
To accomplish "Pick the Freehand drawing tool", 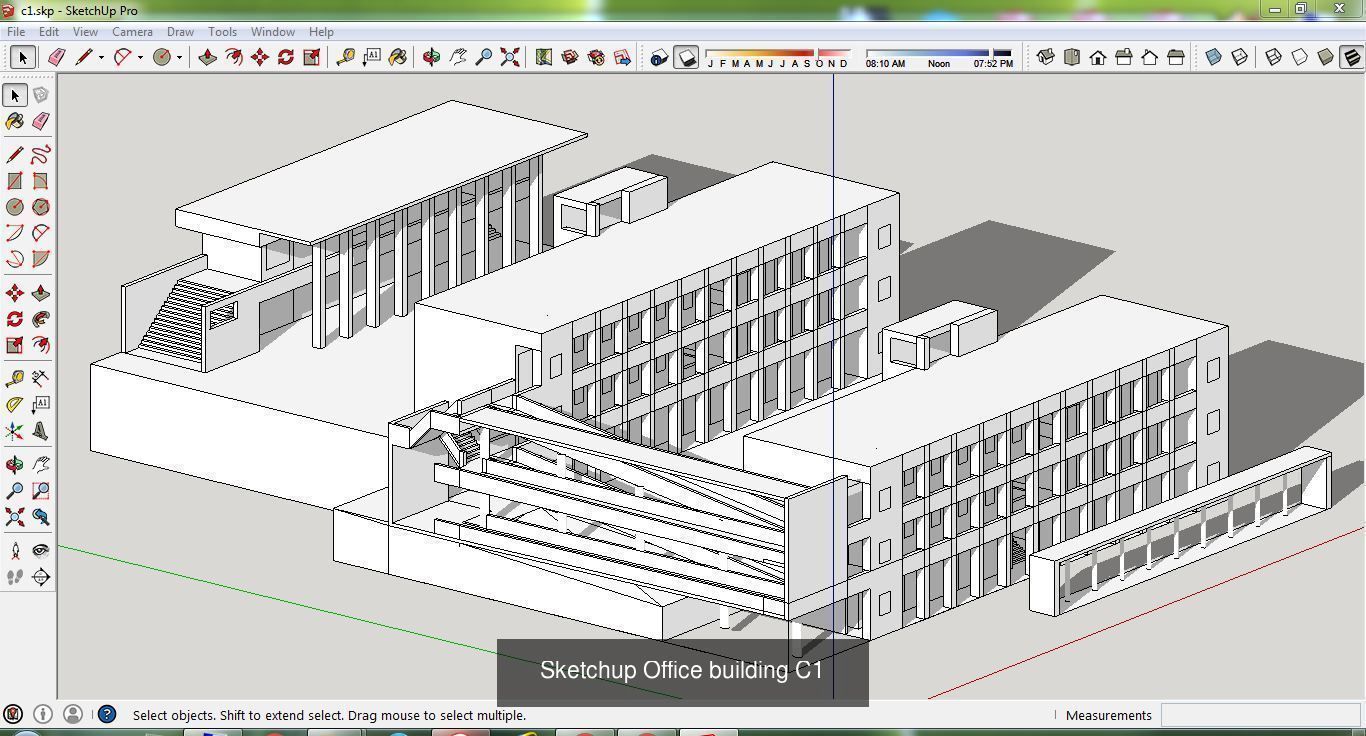I will click(x=41, y=155).
